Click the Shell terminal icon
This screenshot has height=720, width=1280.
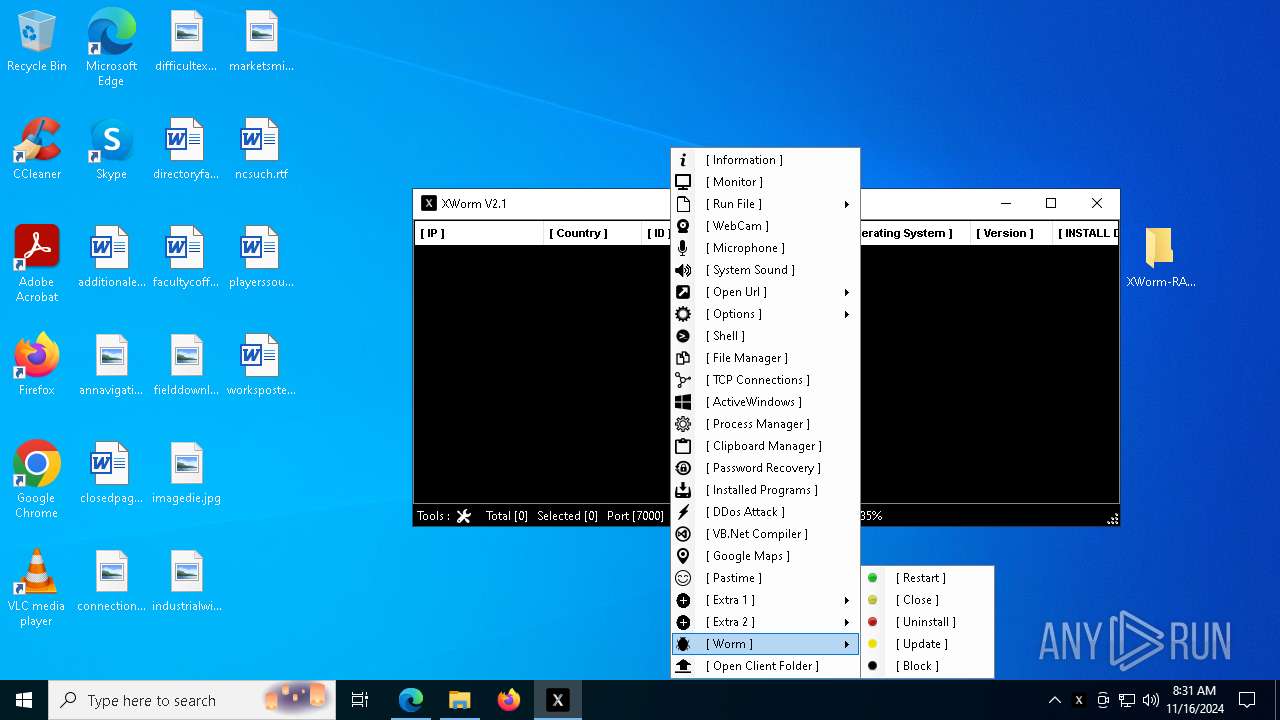click(x=683, y=336)
